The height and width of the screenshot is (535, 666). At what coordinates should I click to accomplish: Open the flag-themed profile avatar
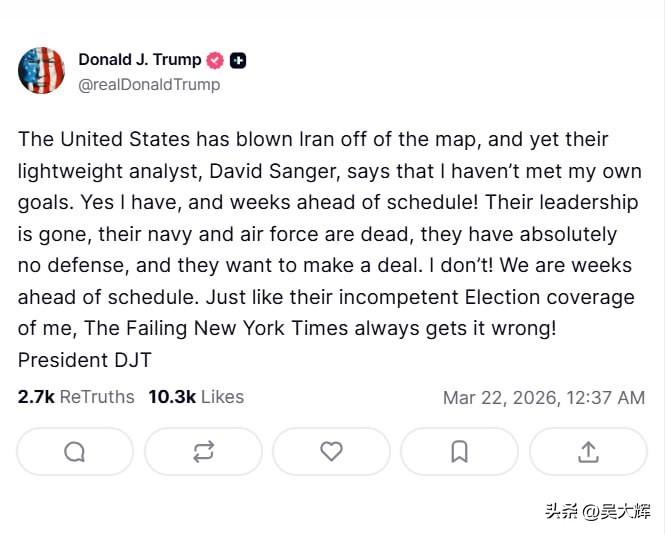pyautogui.click(x=41, y=70)
